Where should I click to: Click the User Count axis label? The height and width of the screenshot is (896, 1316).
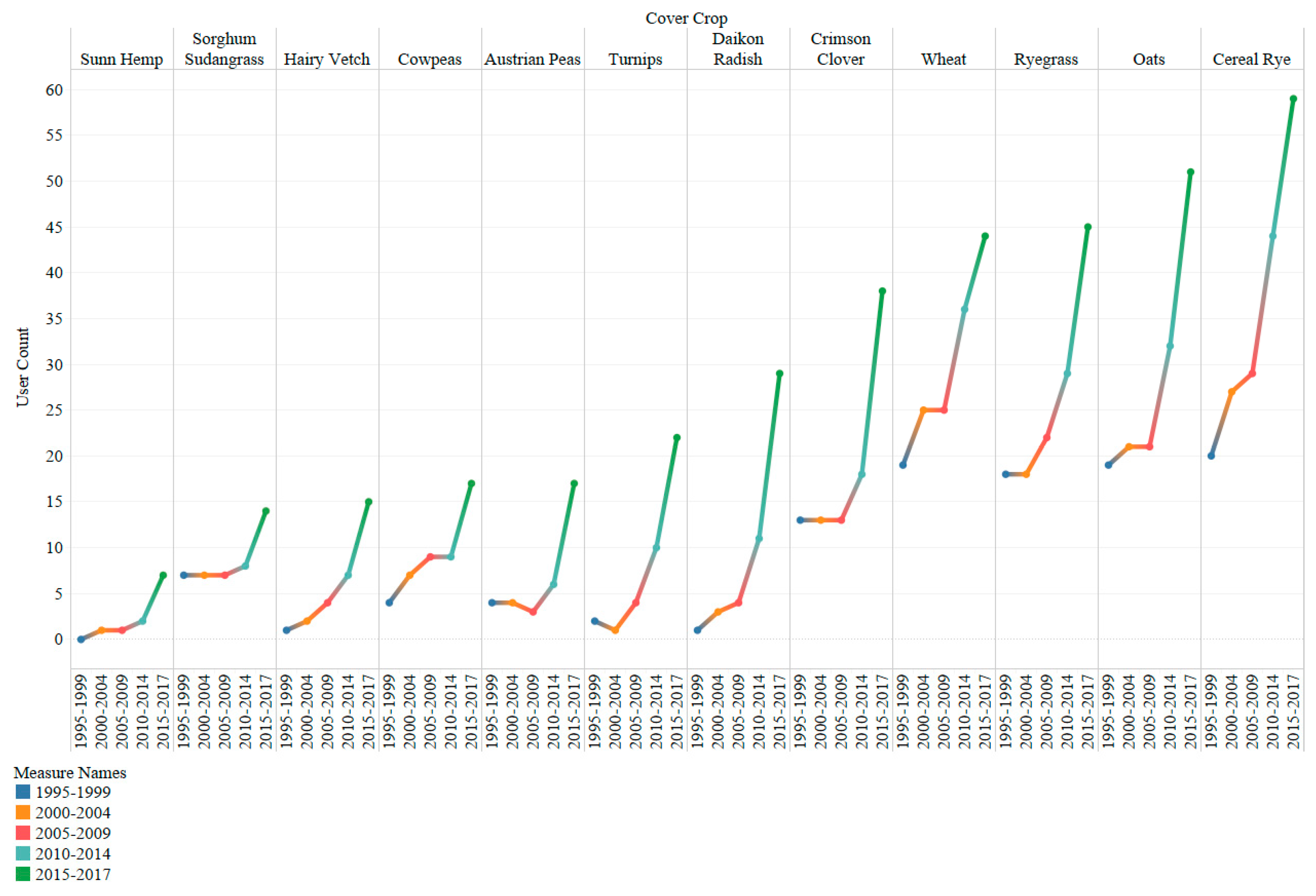(22, 367)
